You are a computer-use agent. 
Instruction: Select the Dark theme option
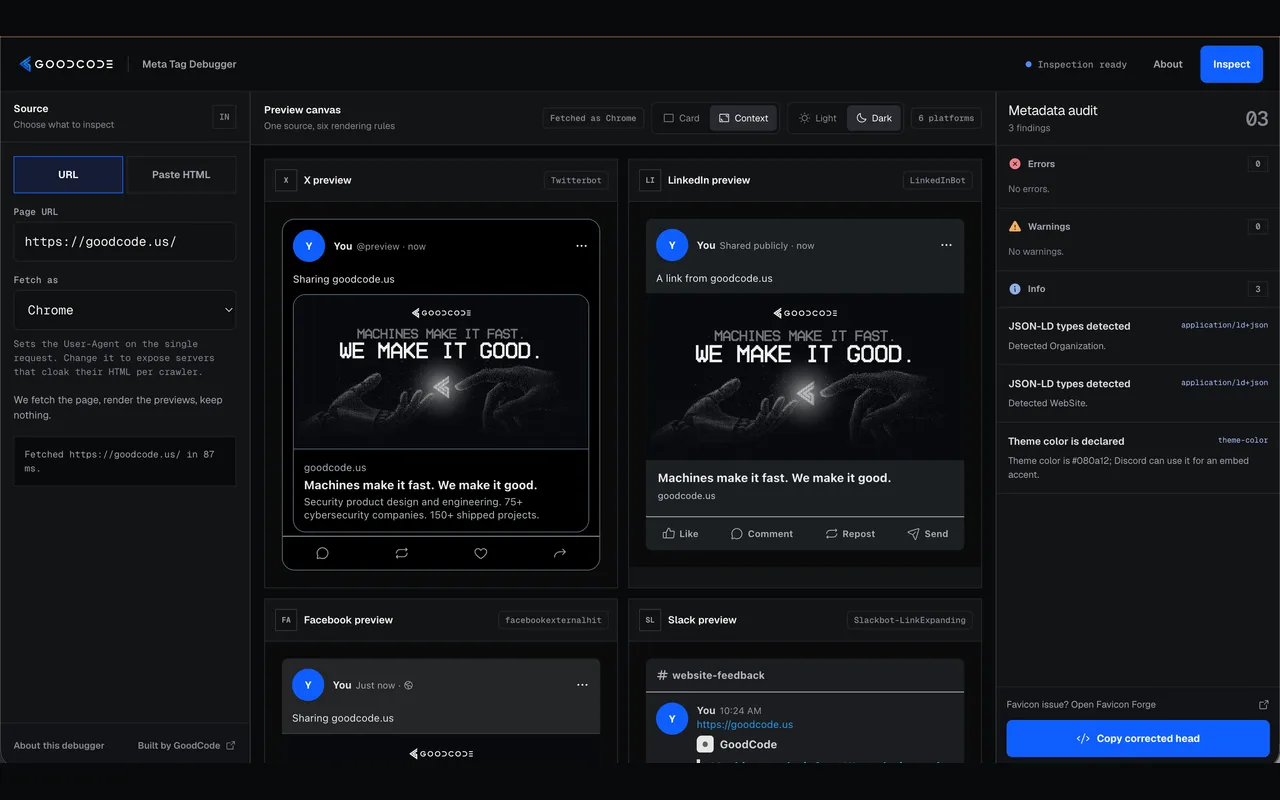(x=873, y=118)
